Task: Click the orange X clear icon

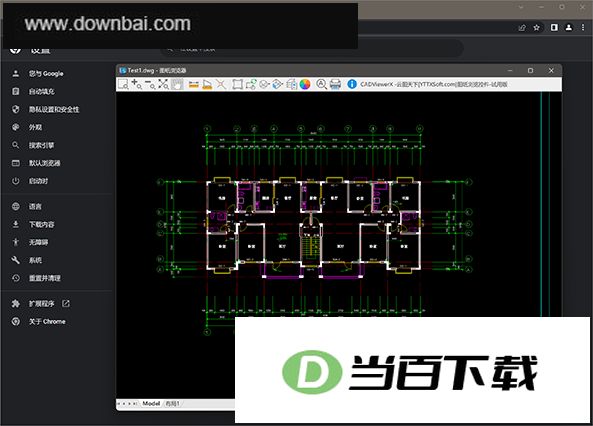Action: (x=221, y=84)
